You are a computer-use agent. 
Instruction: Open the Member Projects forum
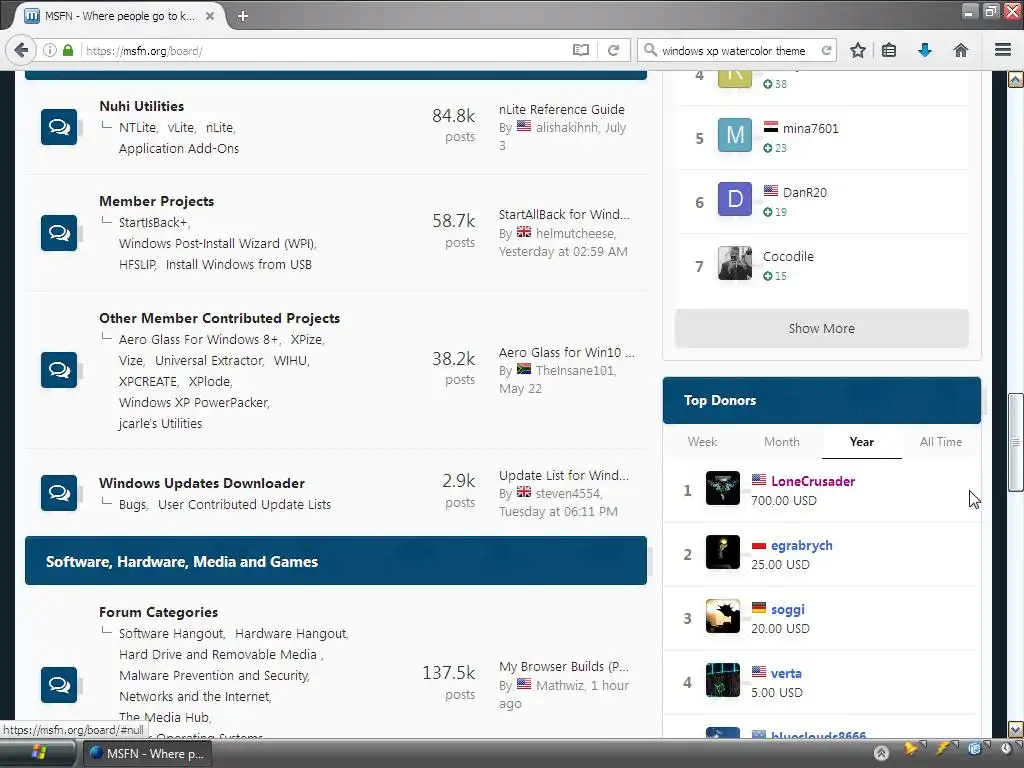click(x=157, y=201)
